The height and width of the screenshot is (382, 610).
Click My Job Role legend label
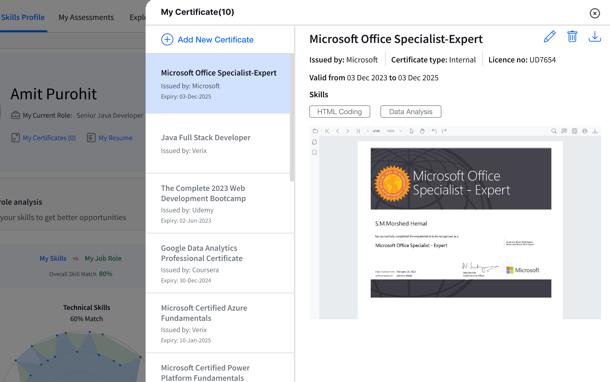[x=103, y=258]
